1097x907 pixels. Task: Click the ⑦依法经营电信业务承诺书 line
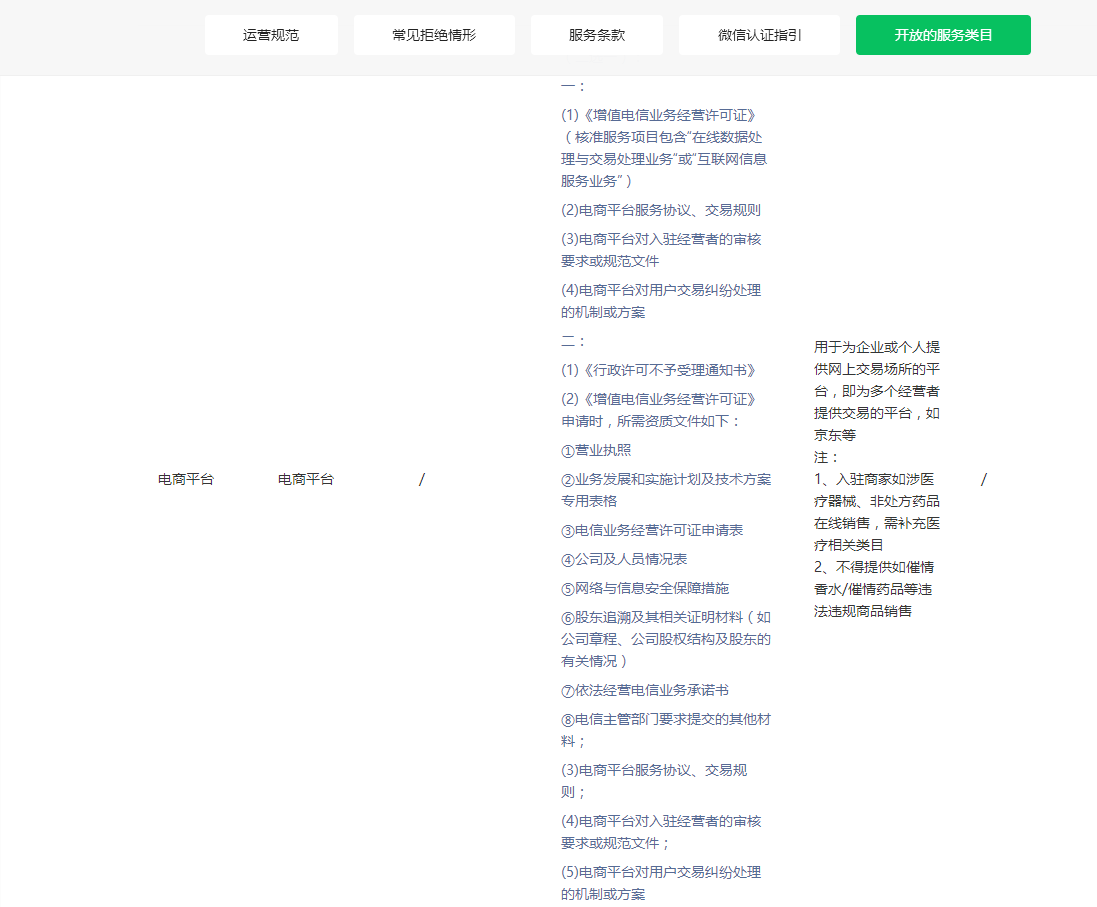[x=645, y=691]
